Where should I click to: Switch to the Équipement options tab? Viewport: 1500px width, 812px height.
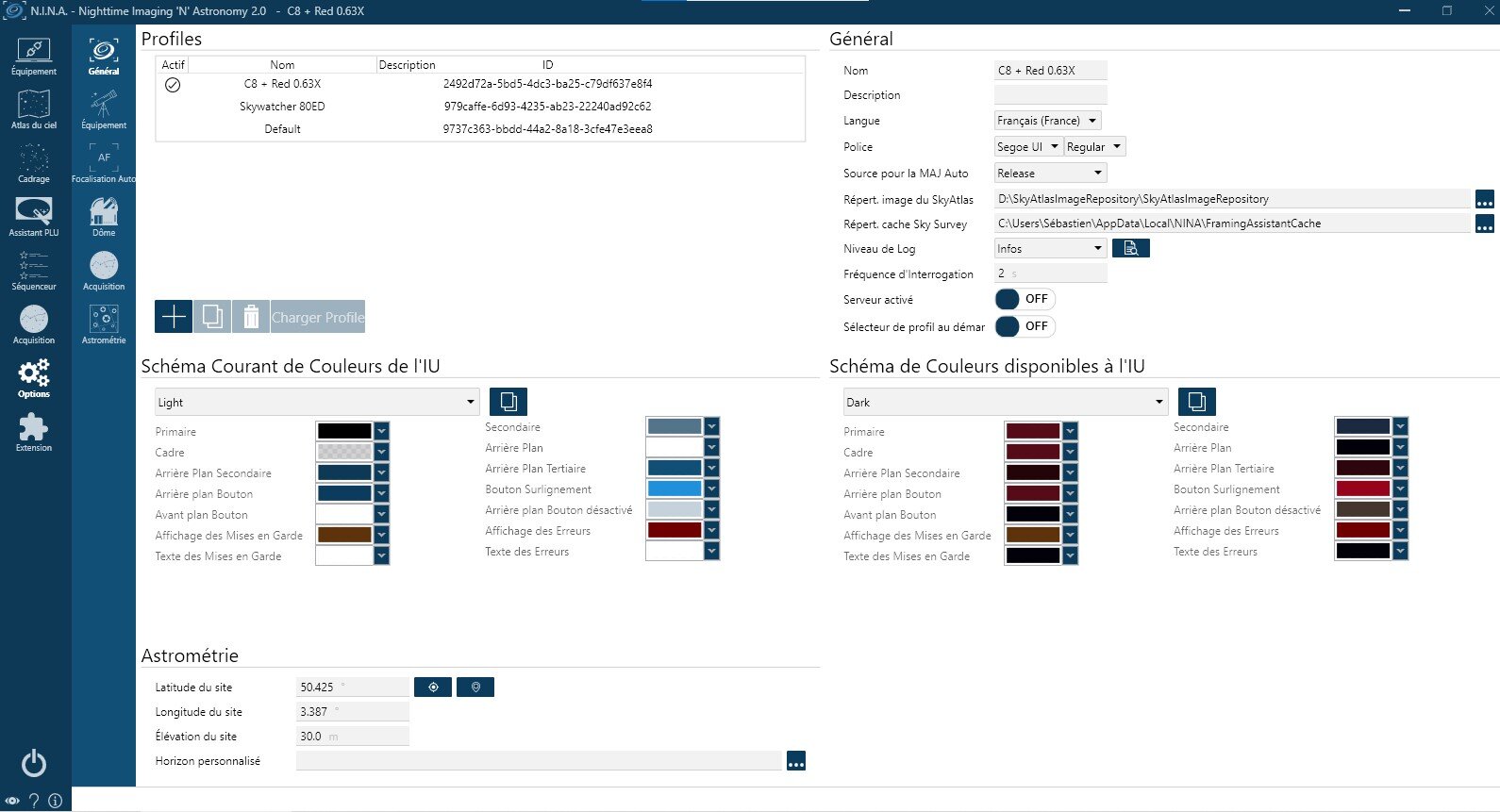pyautogui.click(x=104, y=109)
